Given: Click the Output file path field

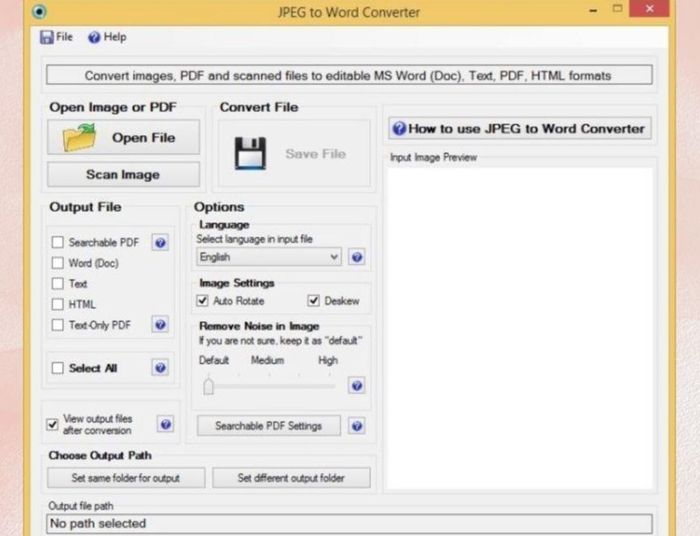Looking at the screenshot, I should coord(349,524).
